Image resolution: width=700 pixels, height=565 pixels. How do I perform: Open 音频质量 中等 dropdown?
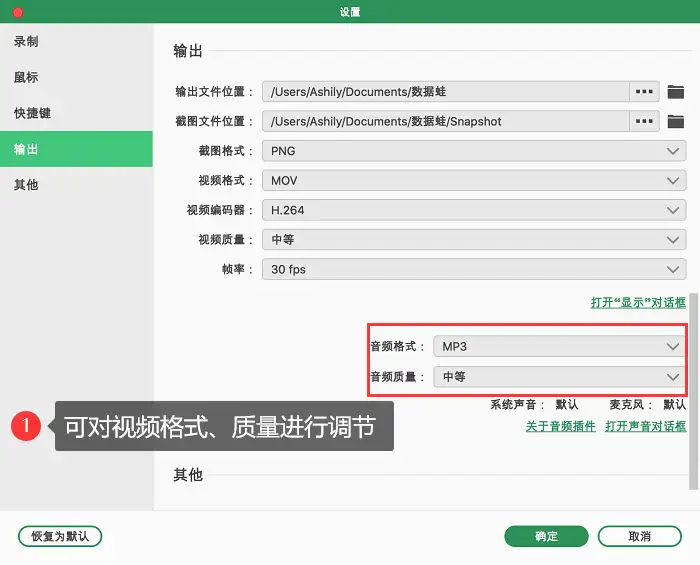point(559,377)
